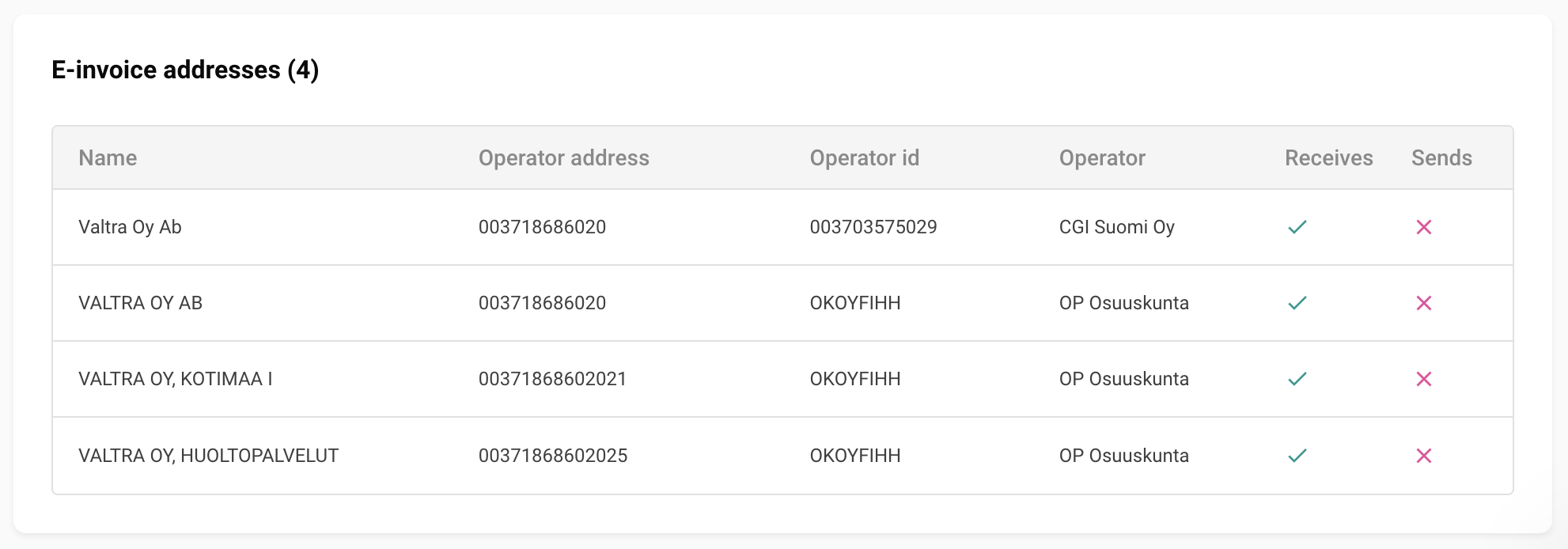The image size is (1568, 549).
Task: Click Receives checkmark for VALTRA OY, KOTIMAA I
Action: 1297,379
